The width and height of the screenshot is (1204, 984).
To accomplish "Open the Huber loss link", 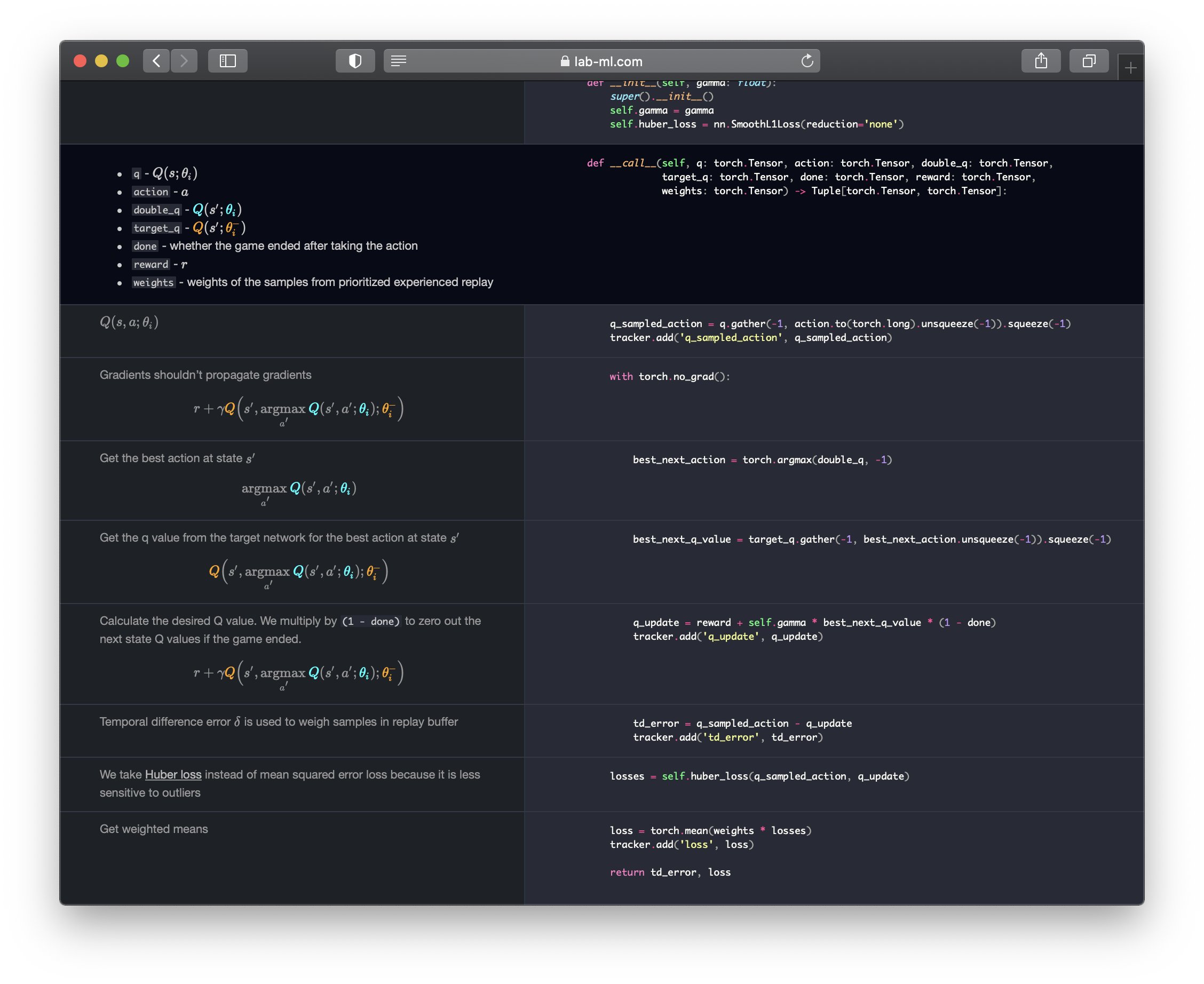I will click(173, 774).
